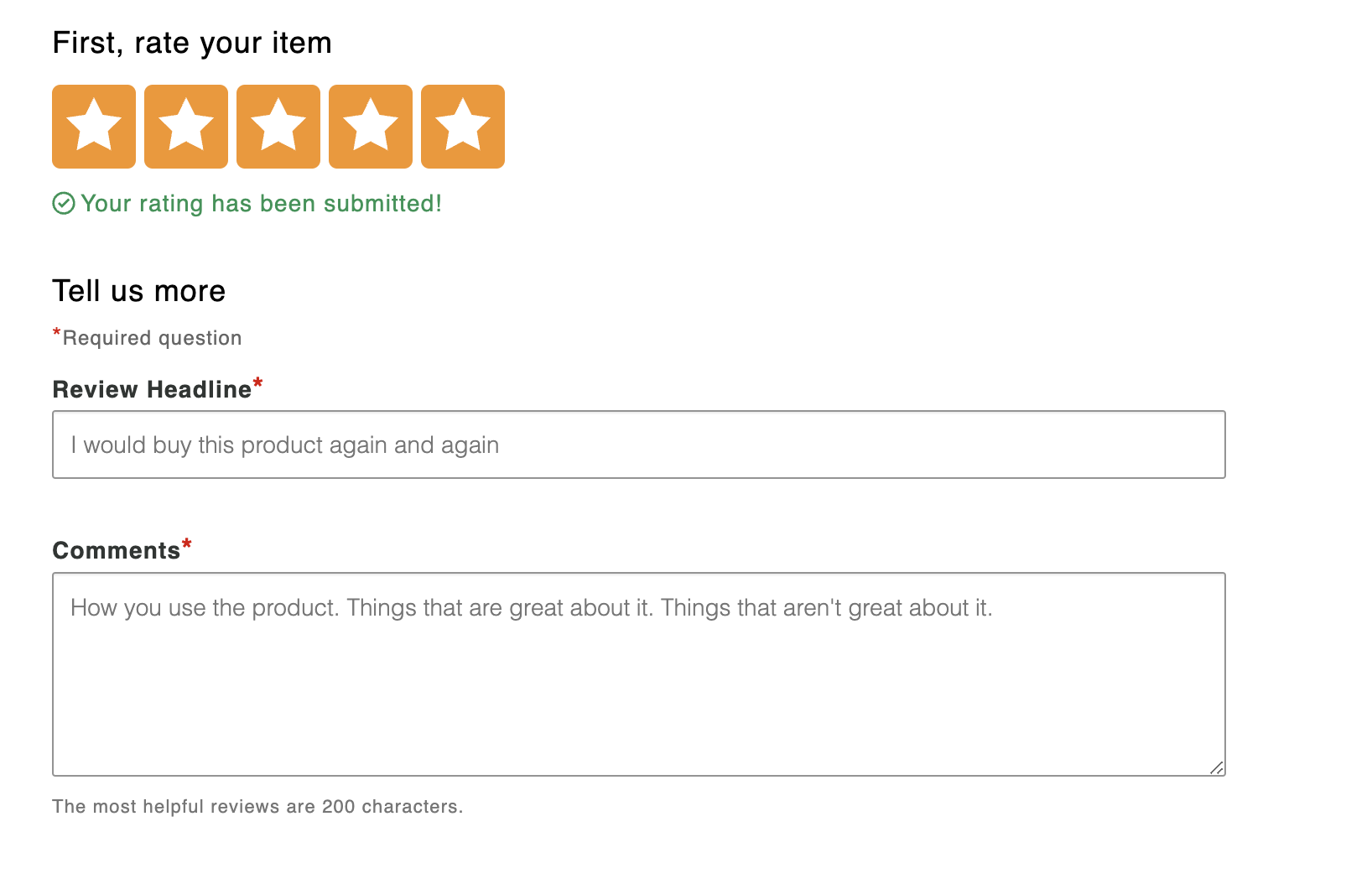Image resolution: width=1372 pixels, height=884 pixels.
Task: Focus the Review Headline input field
Action: click(x=638, y=445)
